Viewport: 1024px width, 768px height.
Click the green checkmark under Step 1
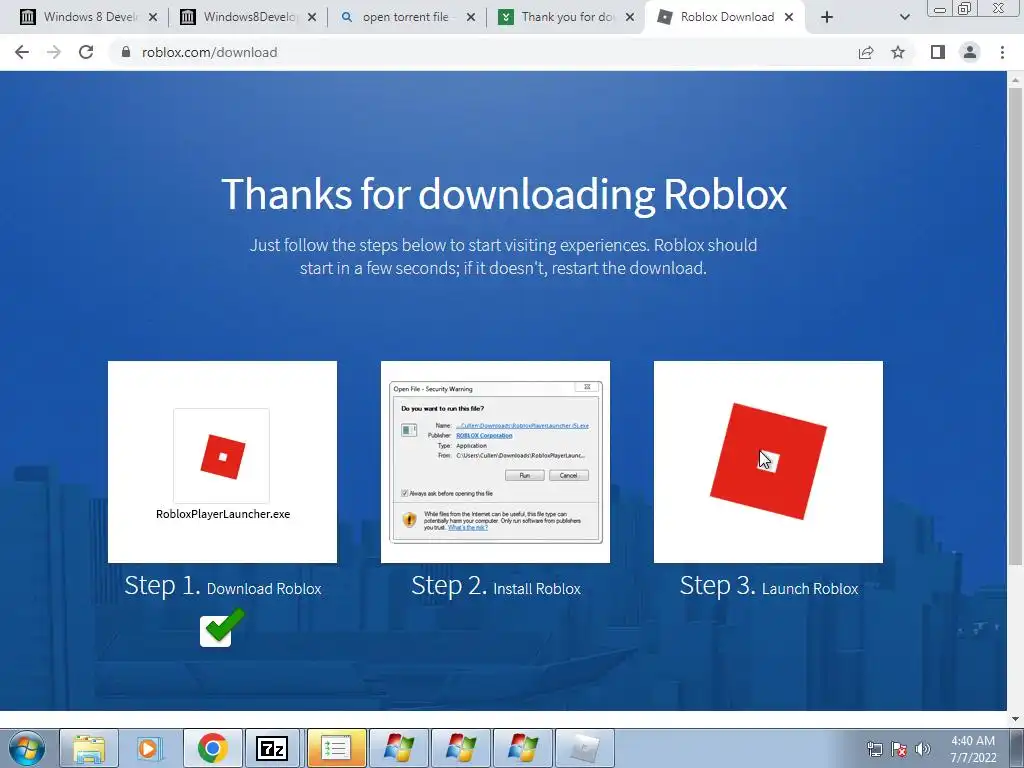[222, 628]
